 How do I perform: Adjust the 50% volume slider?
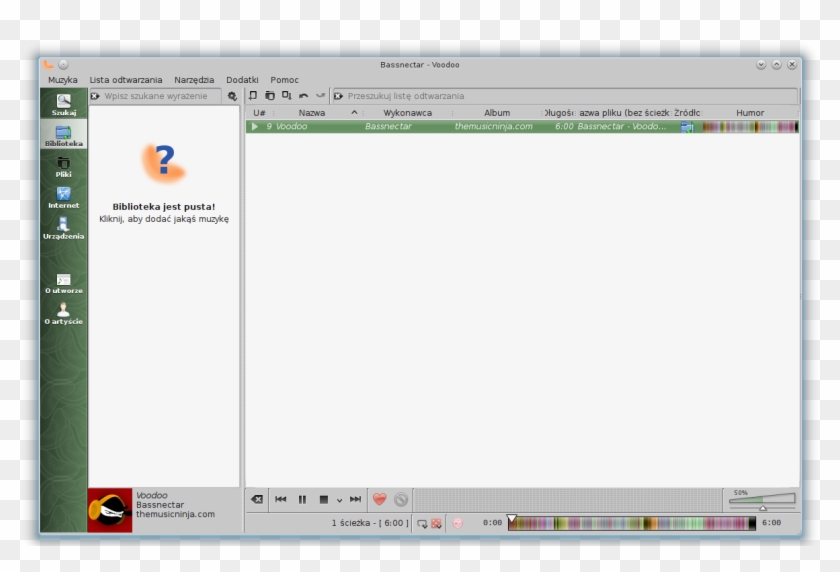762,499
